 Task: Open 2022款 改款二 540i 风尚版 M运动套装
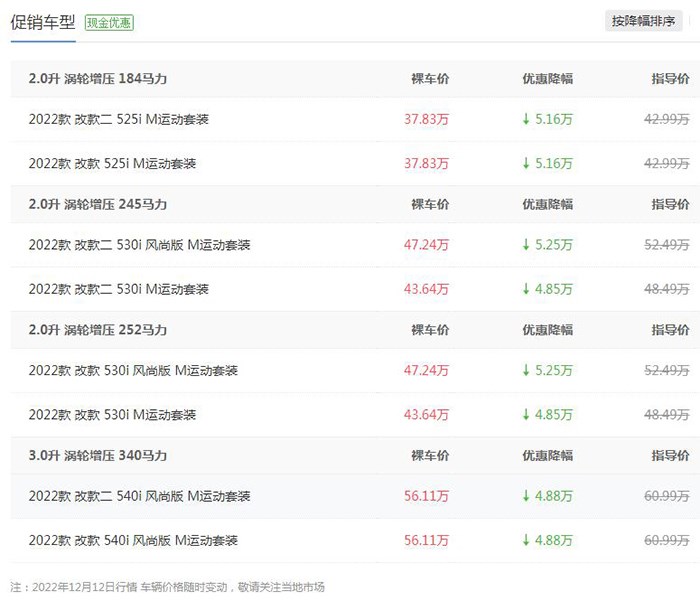[139, 496]
